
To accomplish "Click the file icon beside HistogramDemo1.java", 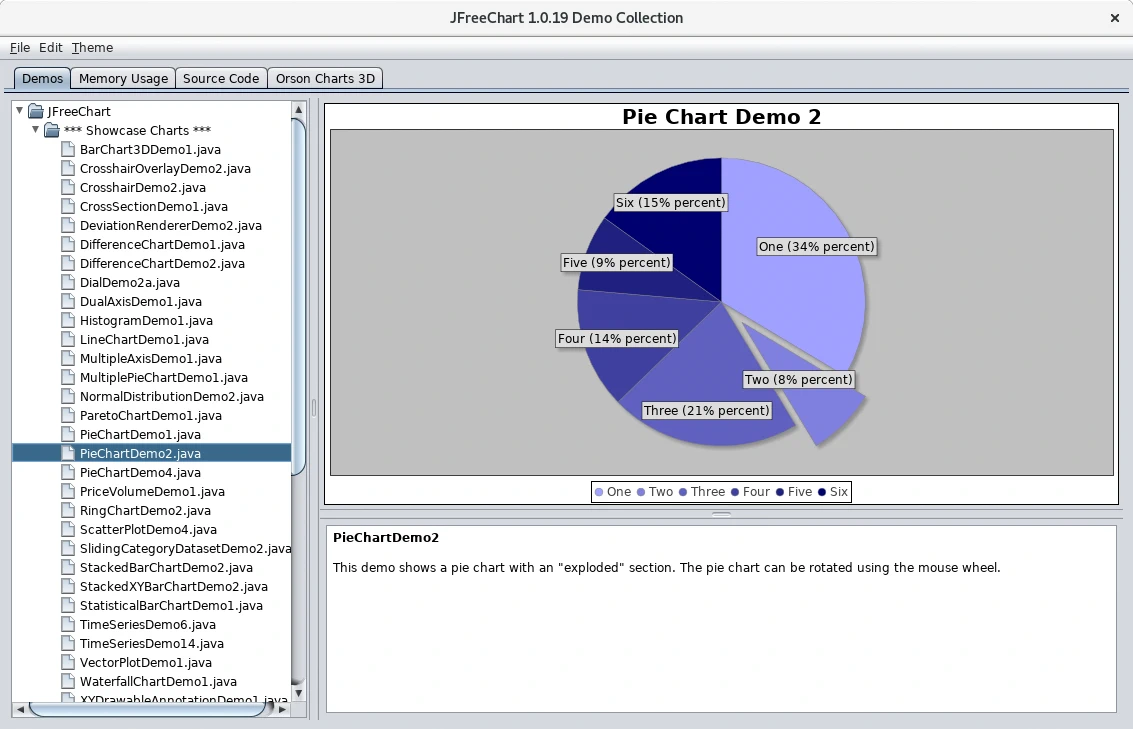I will click(67, 320).
